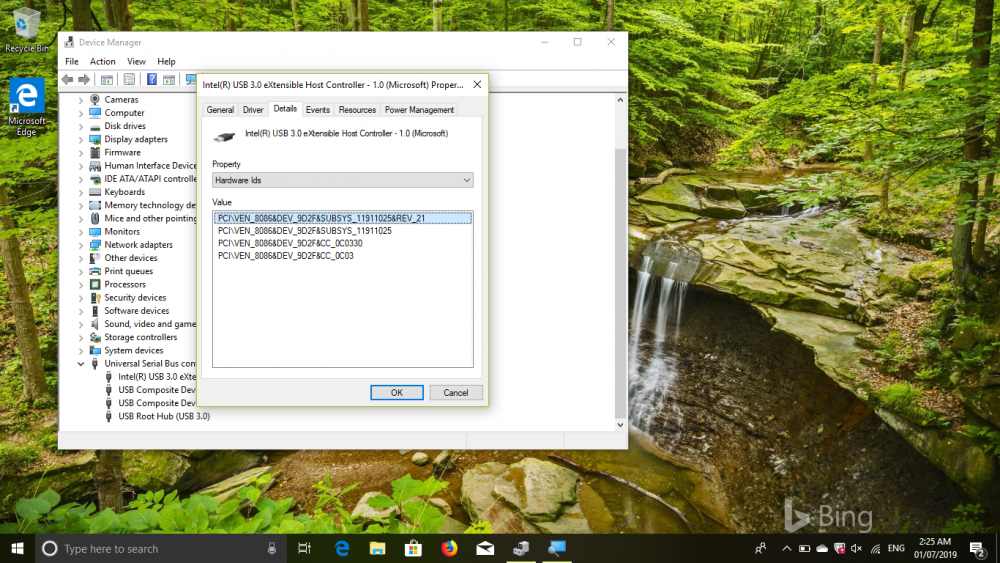
Task: Switch to the Power Management tab
Action: (x=419, y=110)
